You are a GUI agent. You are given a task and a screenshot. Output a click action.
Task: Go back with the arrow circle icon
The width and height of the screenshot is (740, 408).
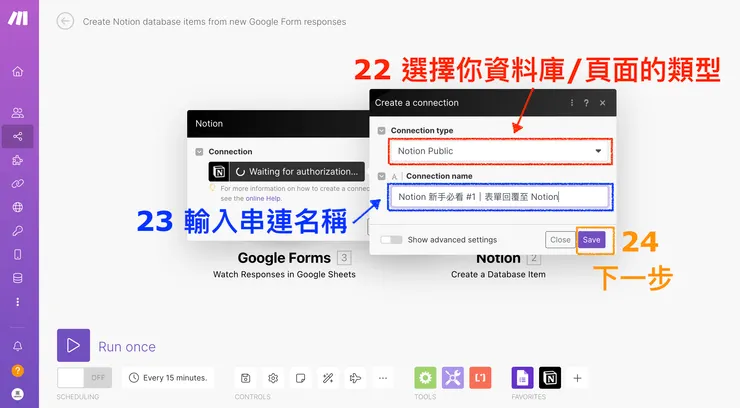point(65,21)
